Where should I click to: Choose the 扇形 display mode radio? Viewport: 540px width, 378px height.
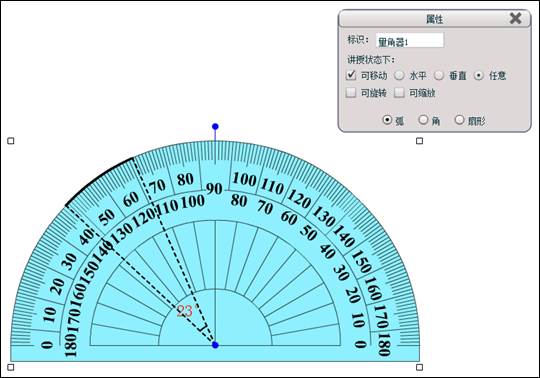459,120
